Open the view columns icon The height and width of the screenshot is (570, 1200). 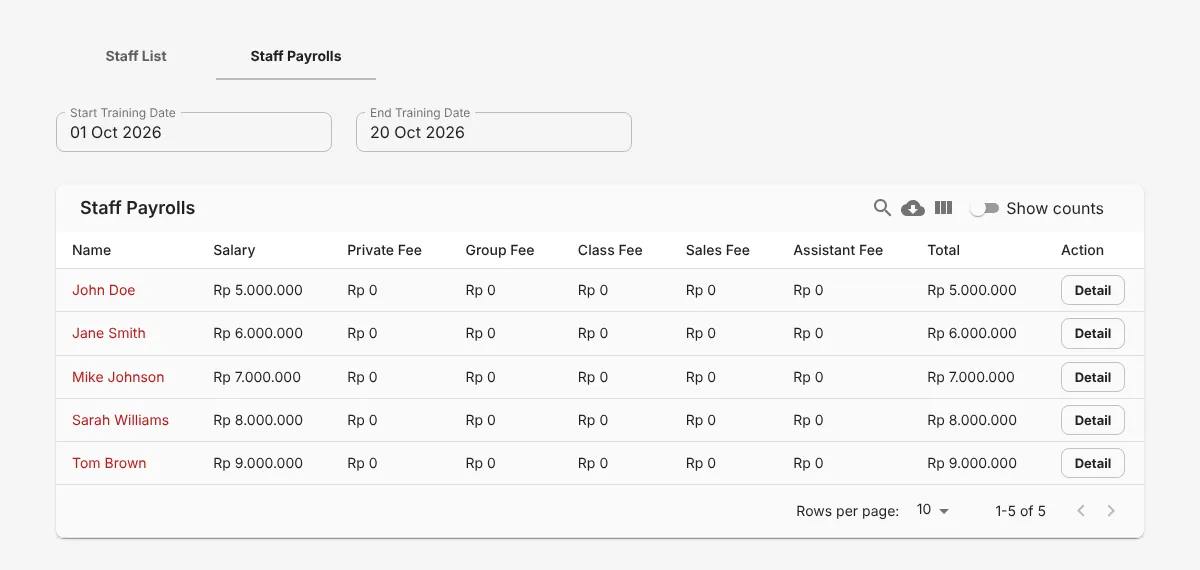[x=943, y=208]
